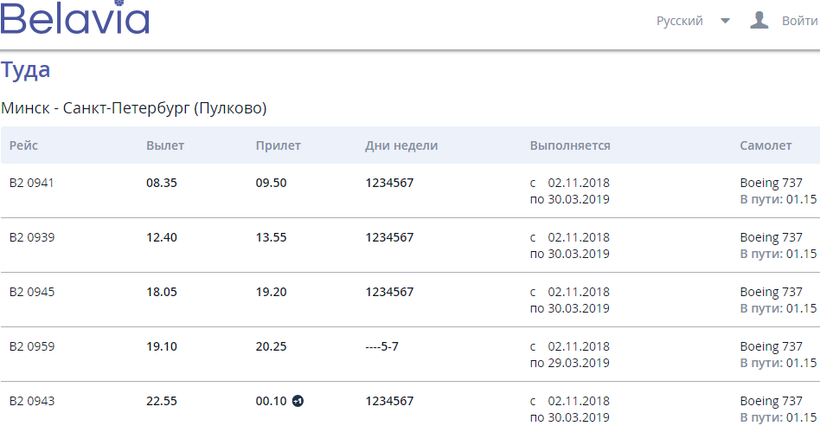820x426 pixels.
Task: Select flight B2 0941 row
Action: [31, 183]
